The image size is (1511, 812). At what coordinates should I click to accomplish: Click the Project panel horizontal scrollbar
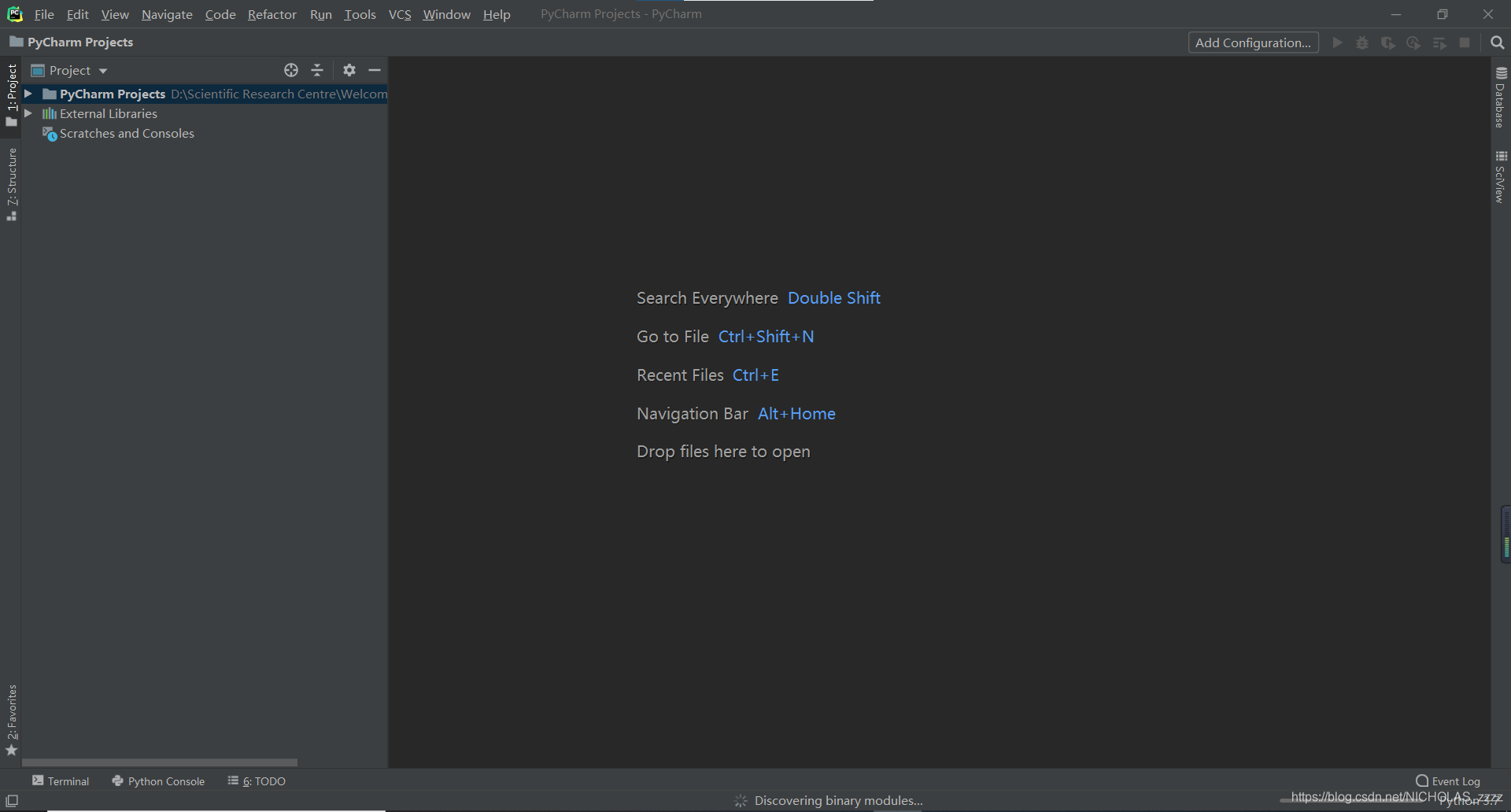160,762
